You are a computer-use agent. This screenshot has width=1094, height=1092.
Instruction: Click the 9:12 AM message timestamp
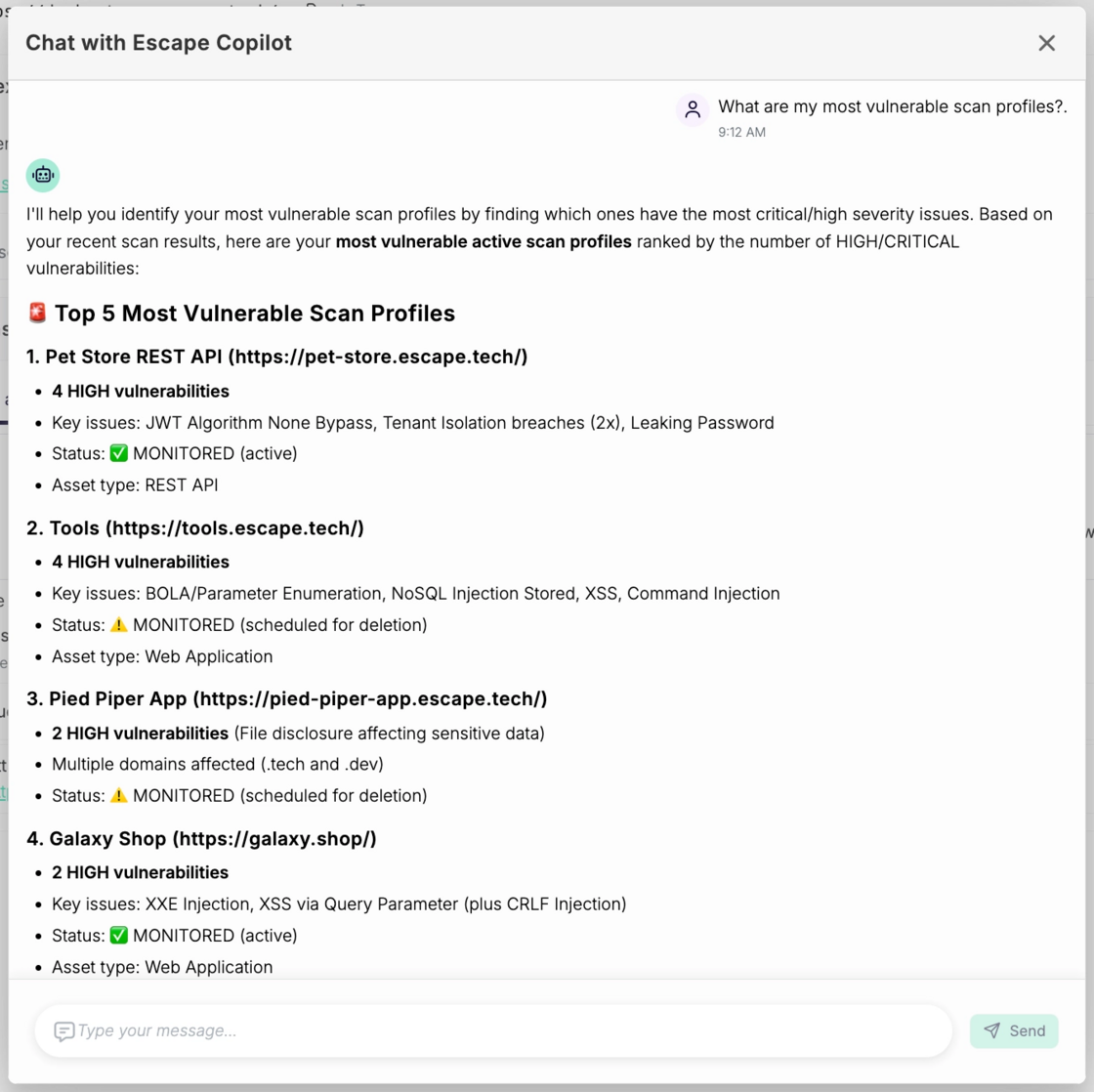point(741,132)
